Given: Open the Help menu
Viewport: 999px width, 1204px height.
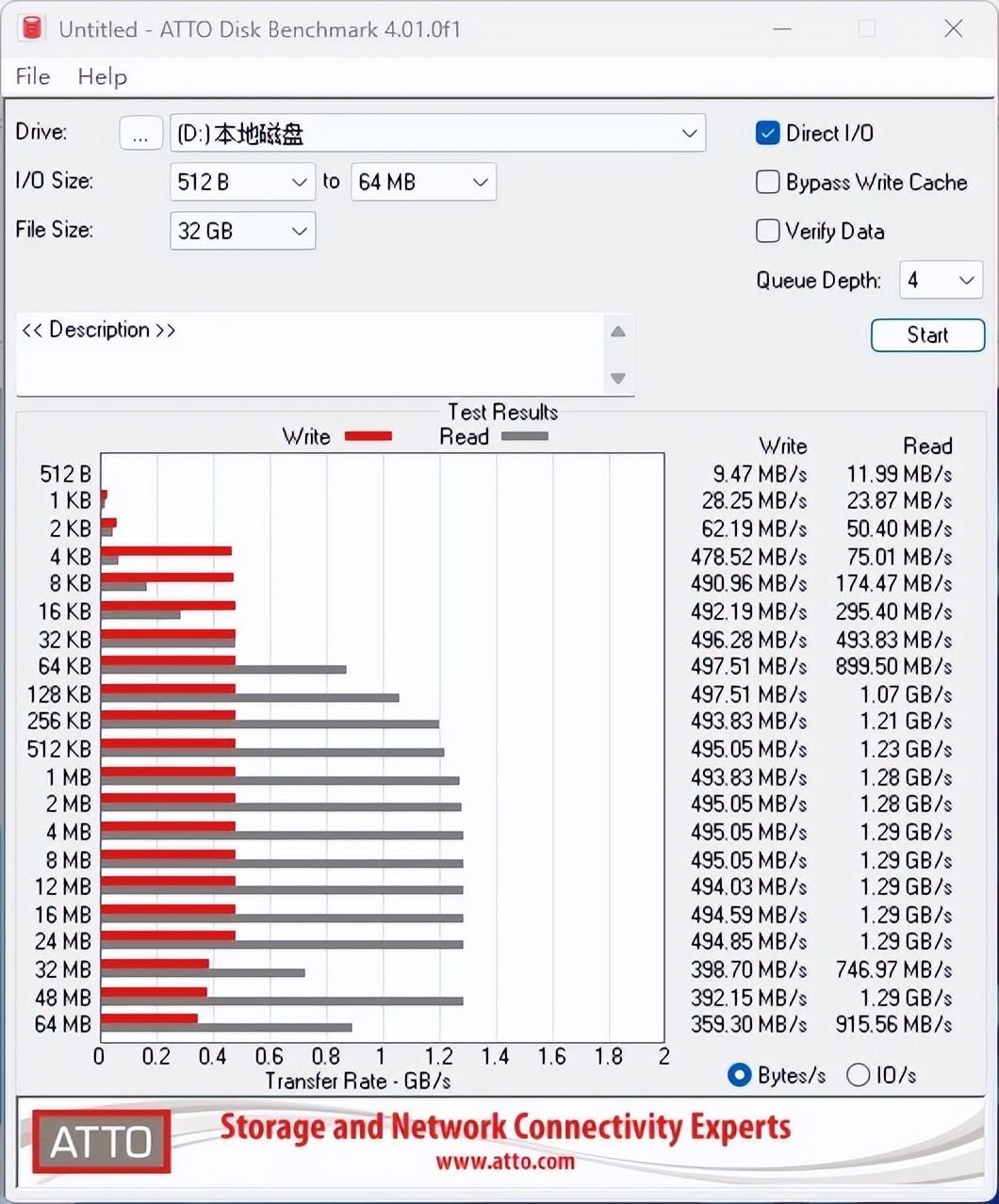Looking at the screenshot, I should point(102,76).
